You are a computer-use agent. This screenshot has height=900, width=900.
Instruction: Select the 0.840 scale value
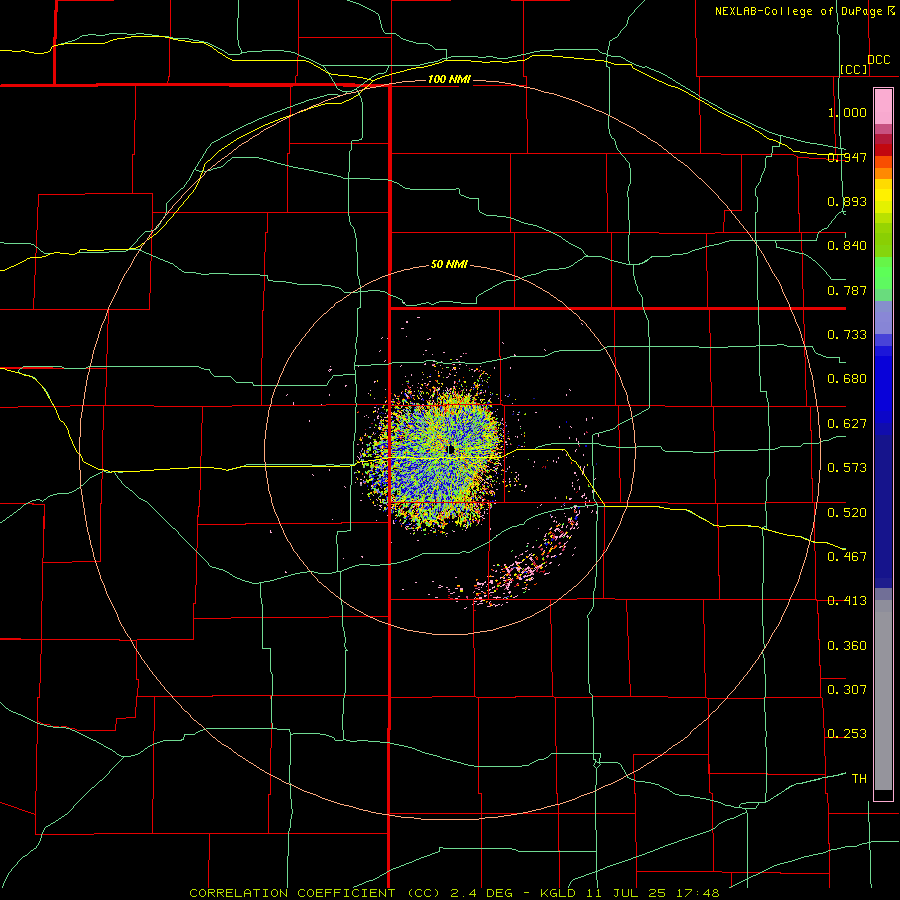tap(847, 246)
